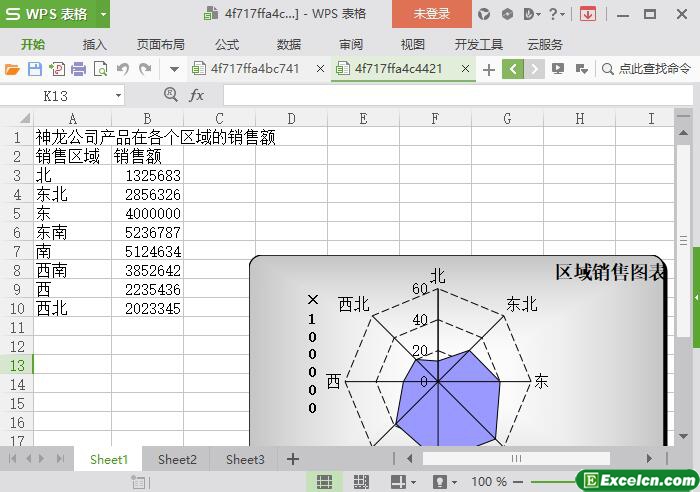Switch to Sheet2 tab
This screenshot has width=700, height=492.
tap(177, 459)
